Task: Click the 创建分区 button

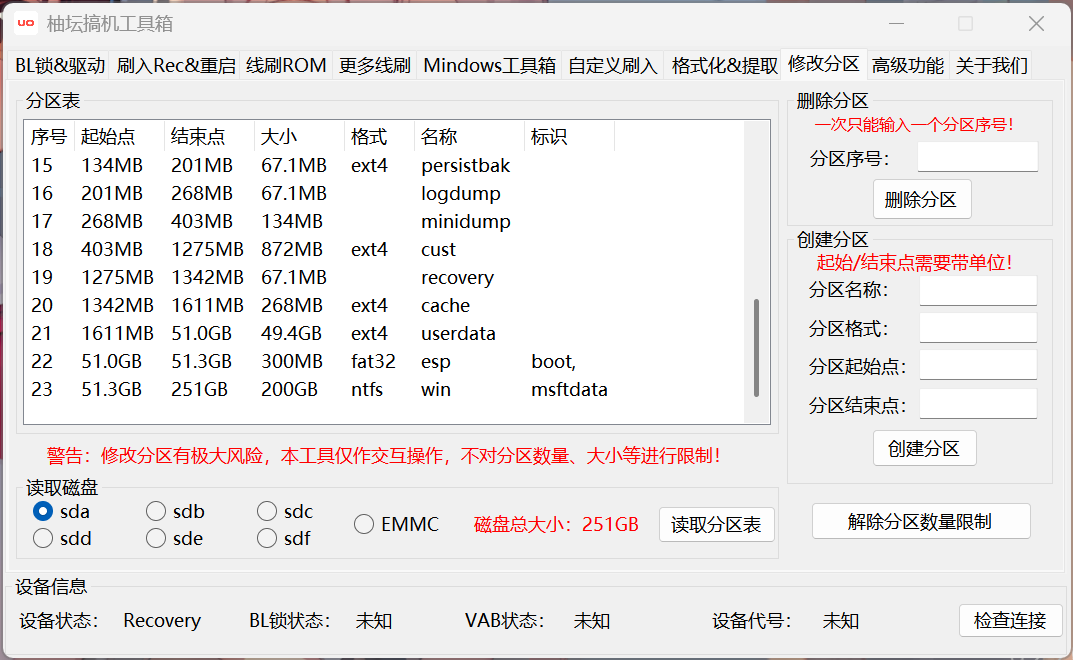Action: tap(925, 448)
